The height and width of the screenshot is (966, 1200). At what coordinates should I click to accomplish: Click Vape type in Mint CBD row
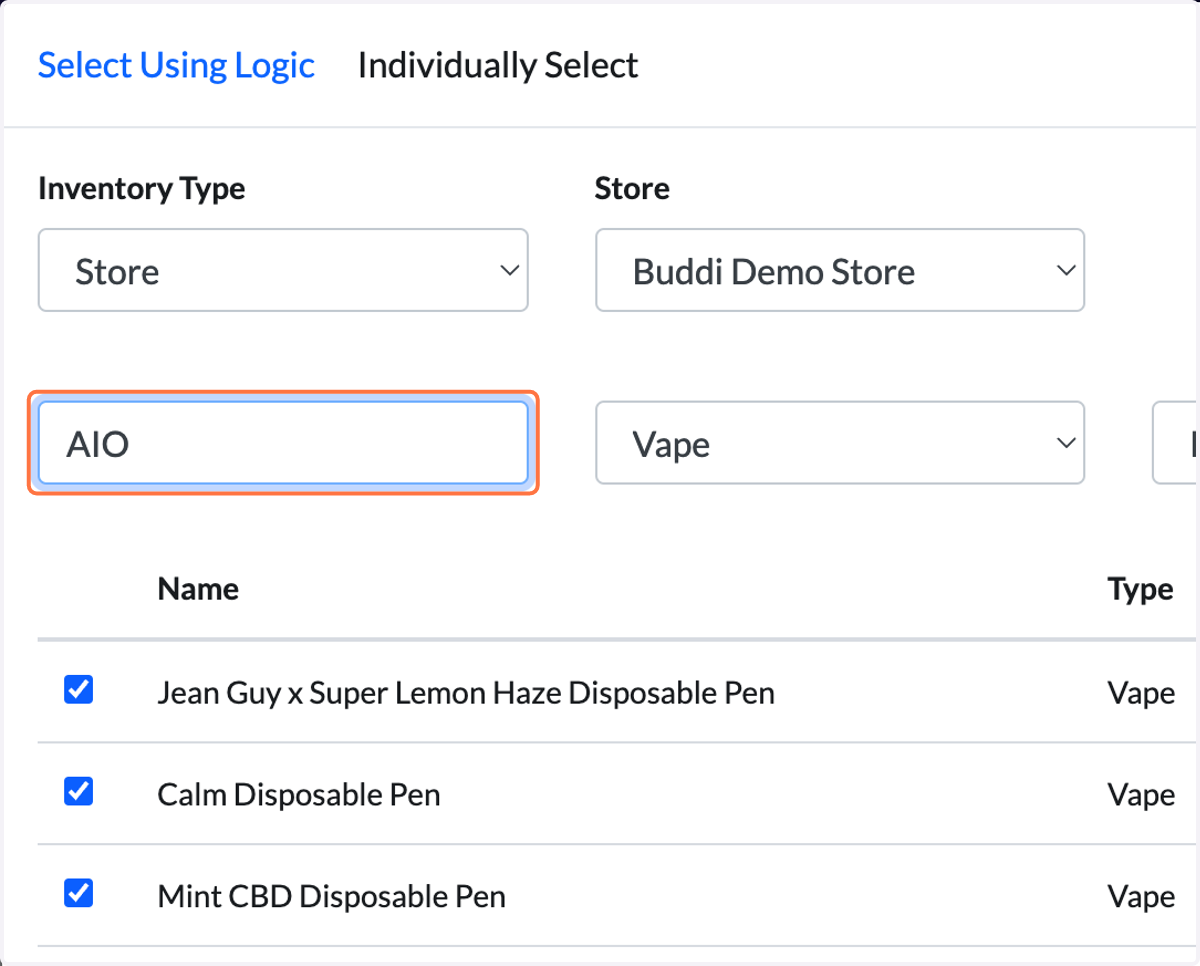click(x=1141, y=896)
